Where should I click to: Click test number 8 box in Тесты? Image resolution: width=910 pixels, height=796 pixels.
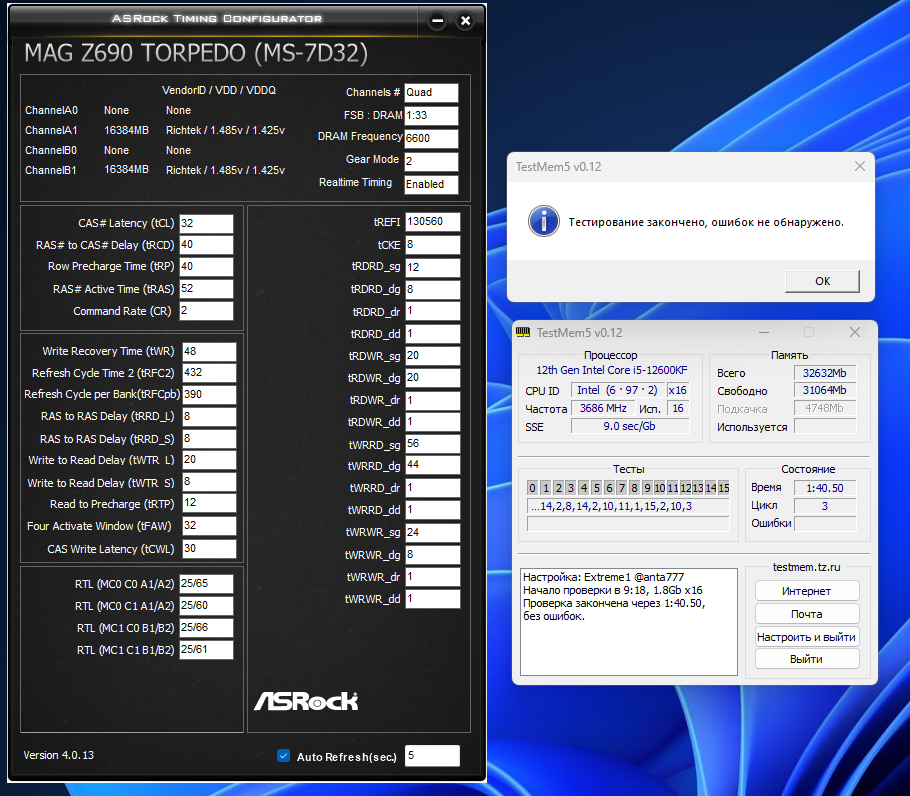(634, 488)
